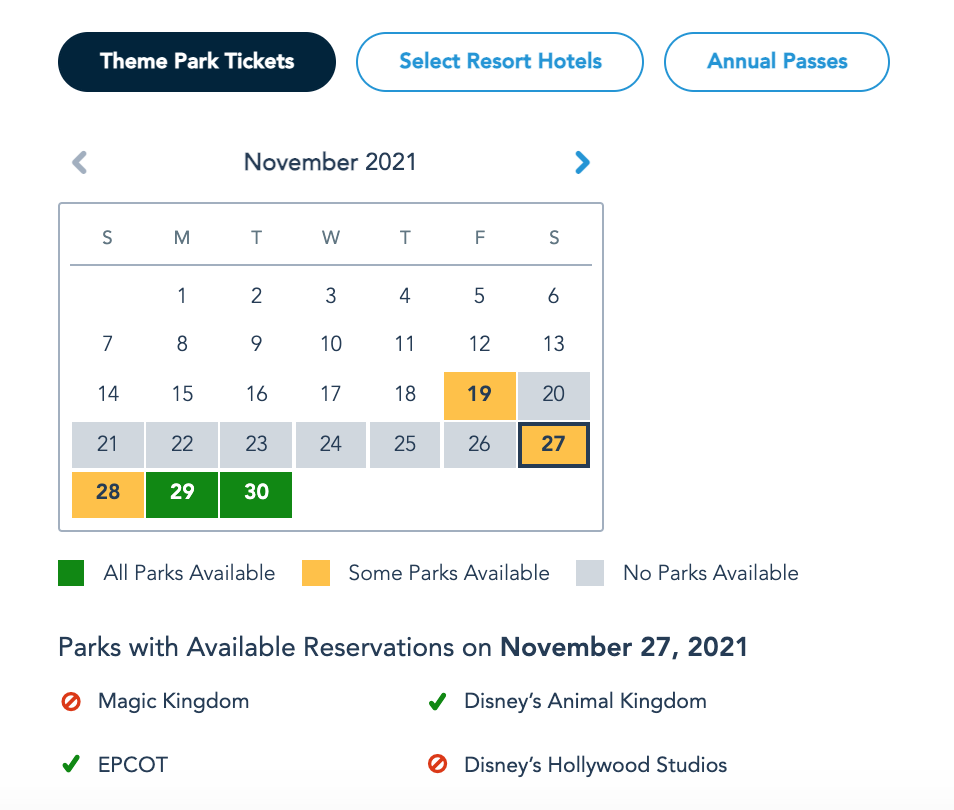This screenshot has height=810, width=954.
Task: Select November 12 on calendar
Action: (480, 344)
